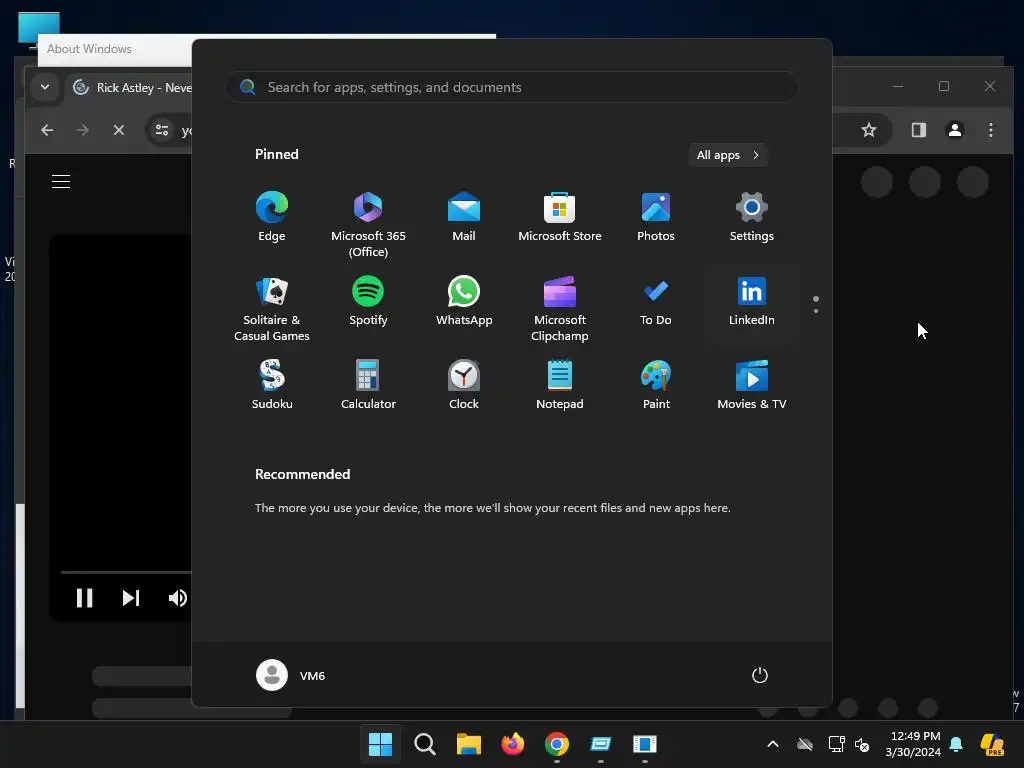Screen dimensions: 1024x768
Task: Go back in the Chrome window
Action: [x=47, y=130]
